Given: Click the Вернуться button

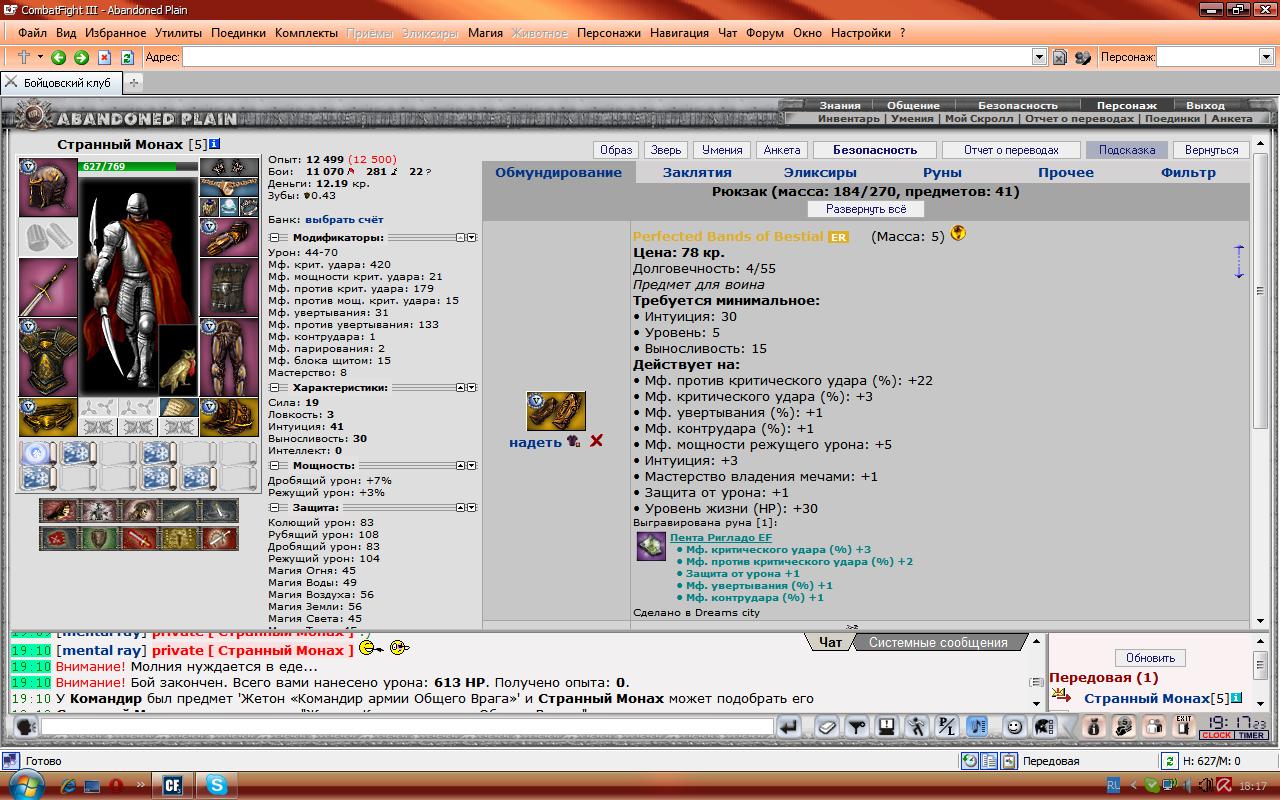Looking at the screenshot, I should (1211, 150).
